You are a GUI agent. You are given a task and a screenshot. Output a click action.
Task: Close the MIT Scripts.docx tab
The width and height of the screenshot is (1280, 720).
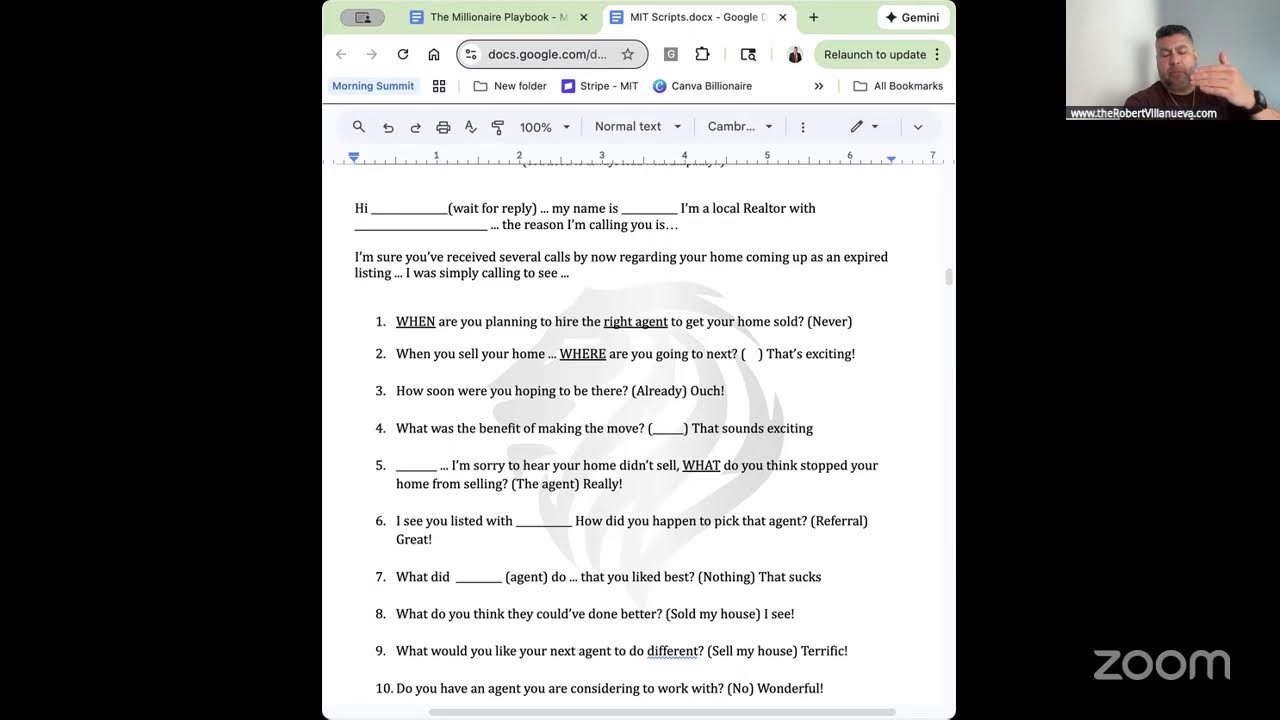point(783,17)
